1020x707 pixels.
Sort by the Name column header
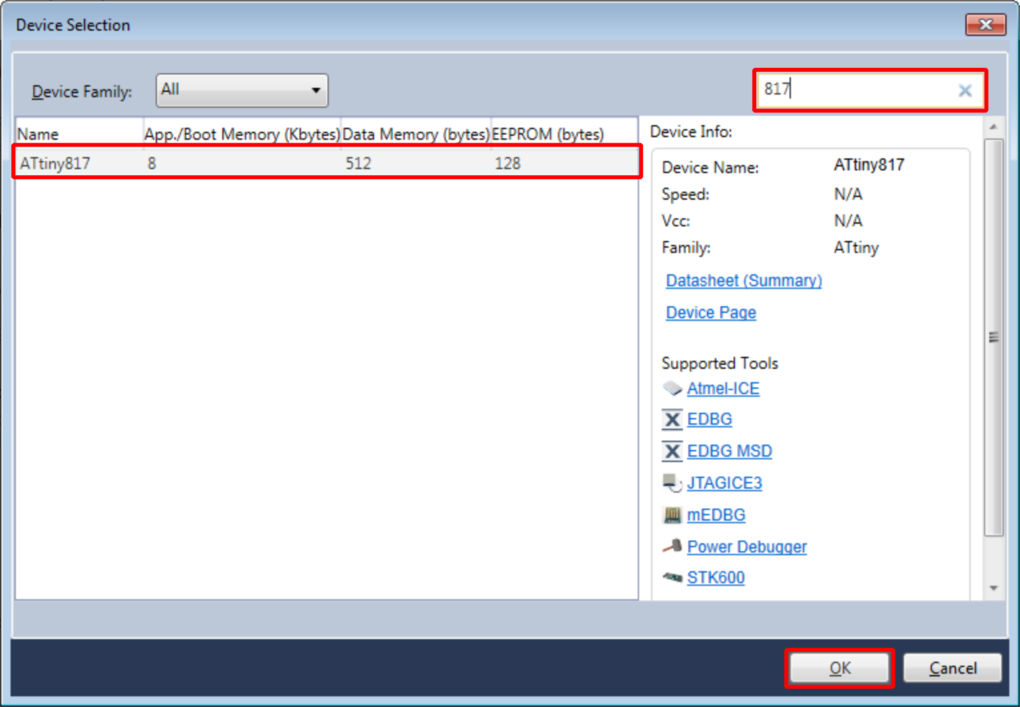pos(78,134)
